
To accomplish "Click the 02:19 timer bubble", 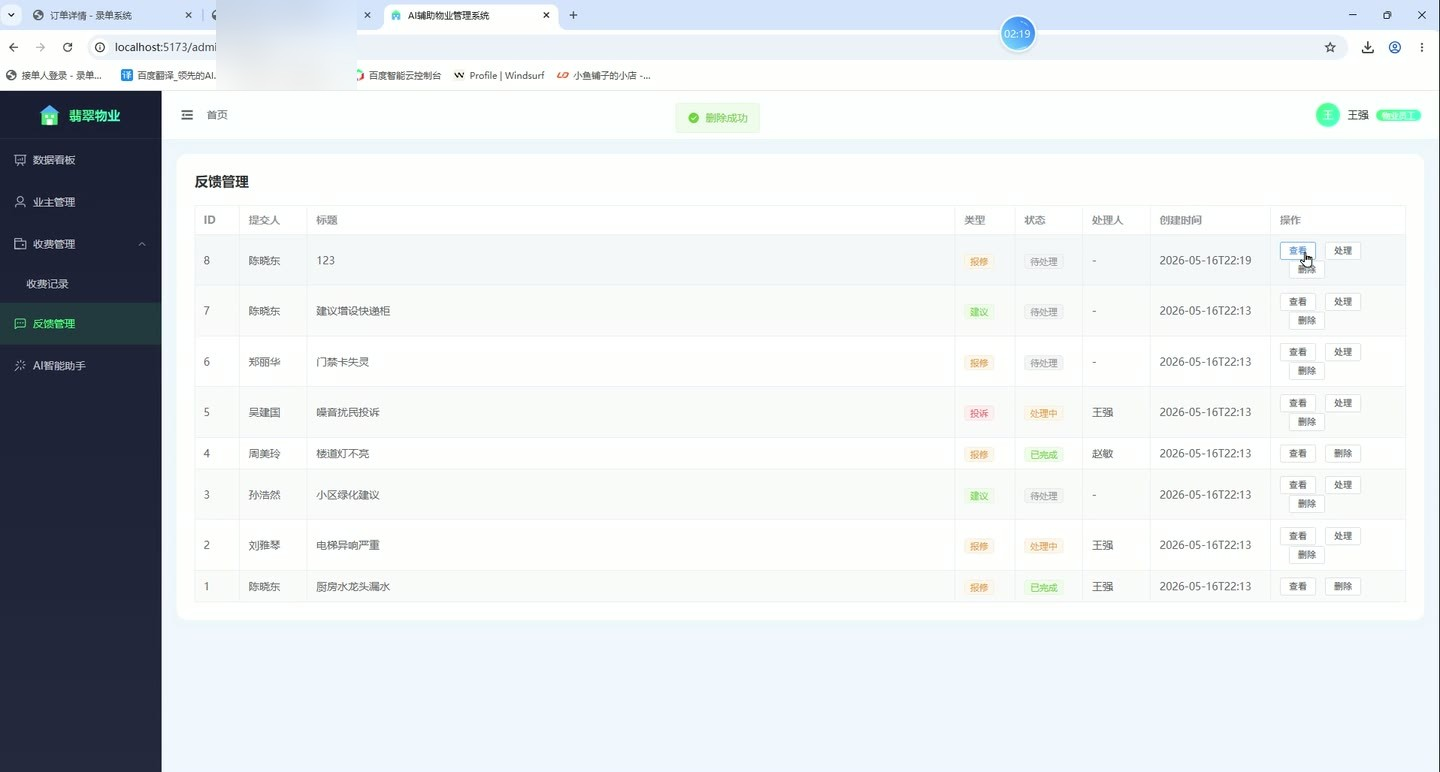I will pyautogui.click(x=1017, y=34).
